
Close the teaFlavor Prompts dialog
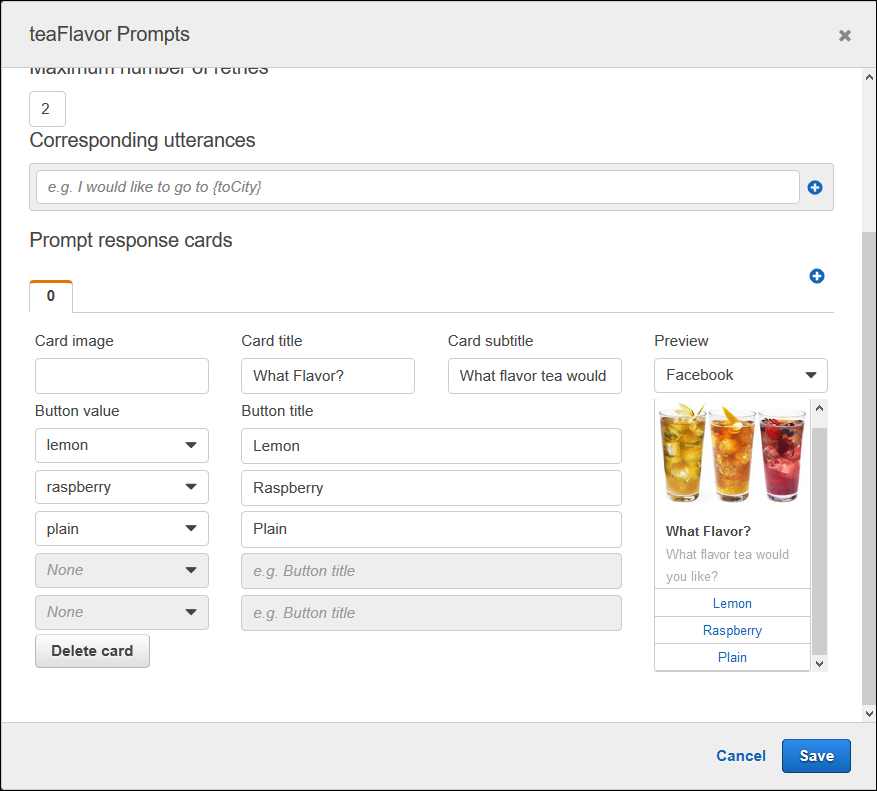(845, 35)
